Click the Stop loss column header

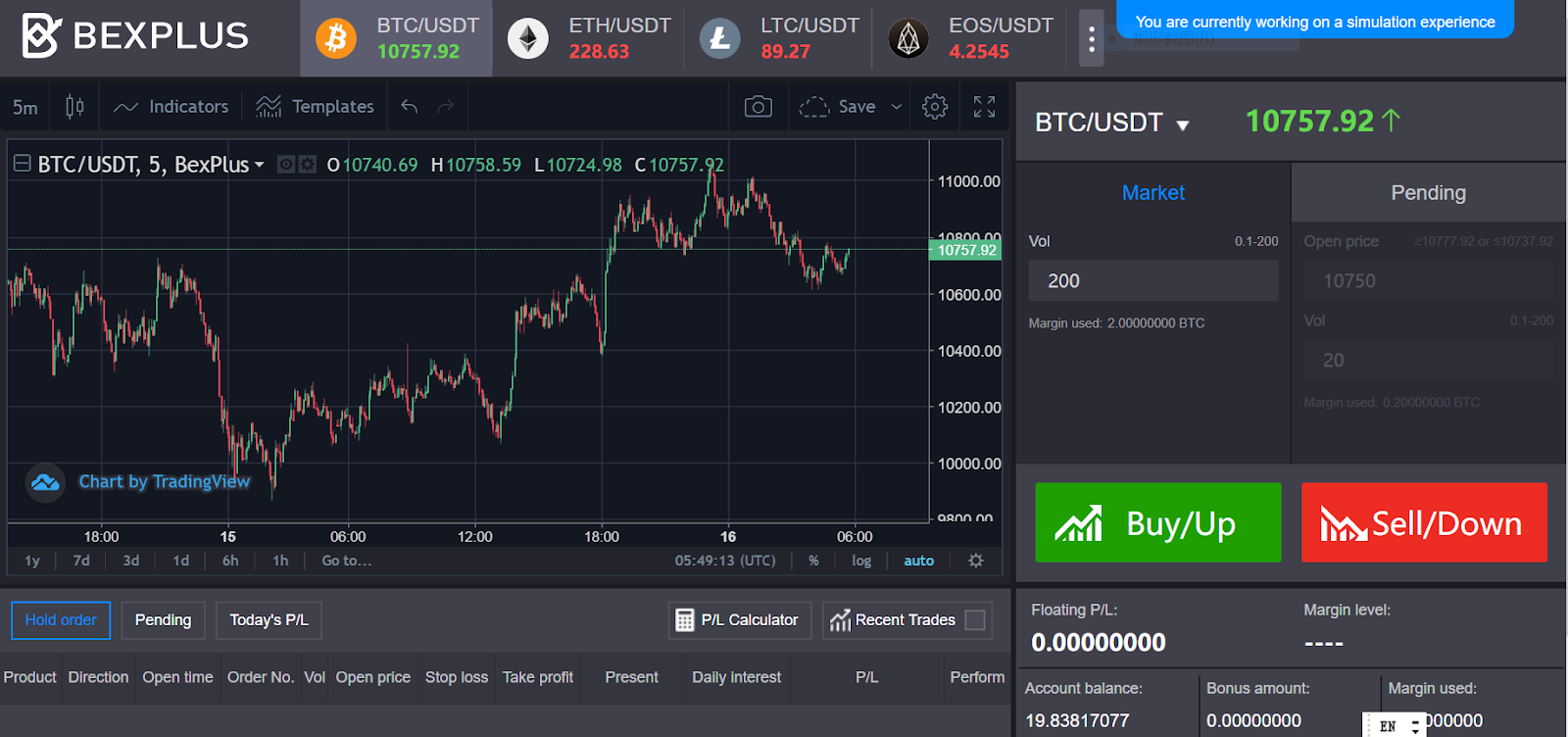457,677
